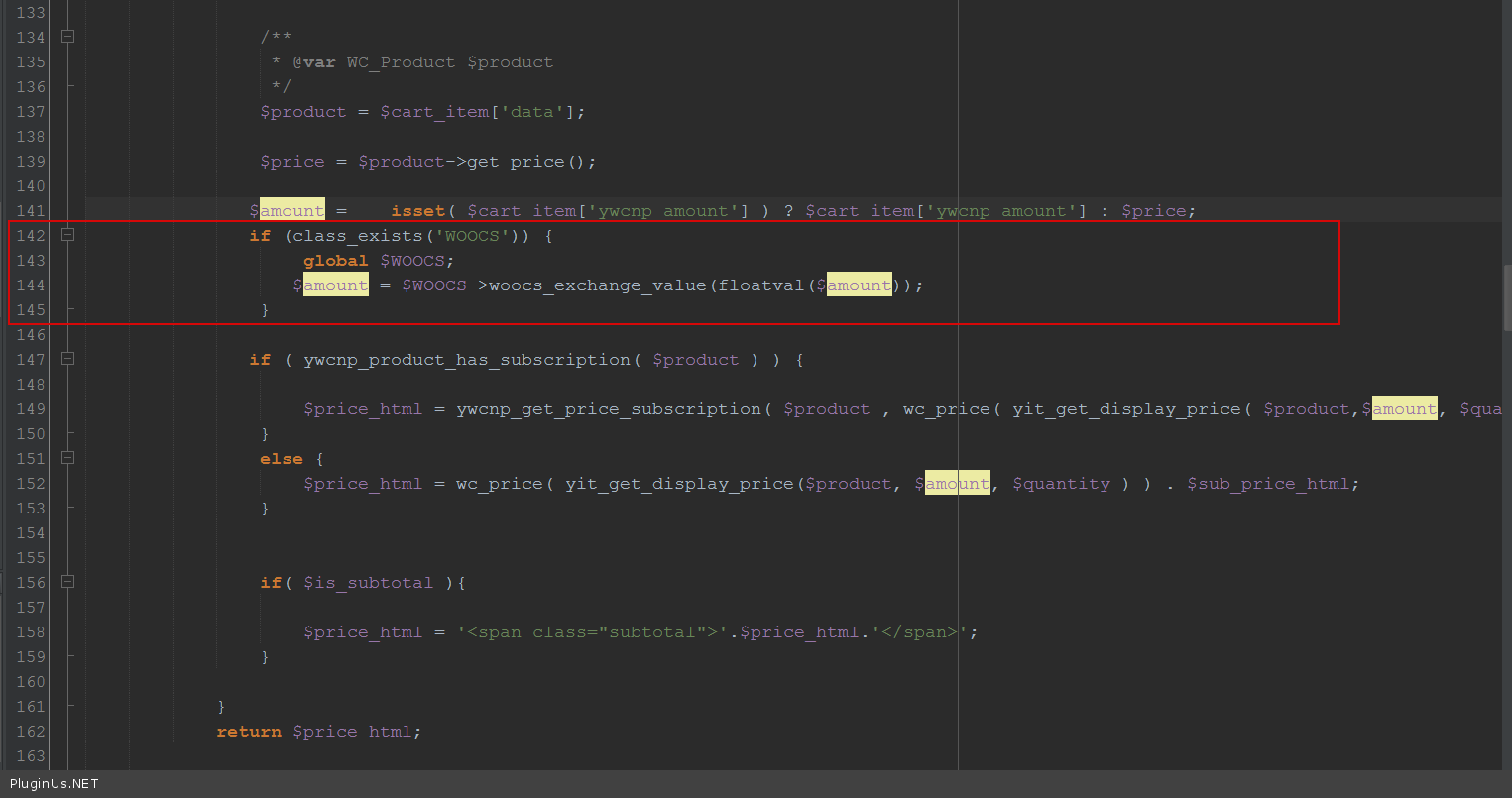Click the woocs_exchange_value method name
1512x798 pixels.
coord(598,285)
